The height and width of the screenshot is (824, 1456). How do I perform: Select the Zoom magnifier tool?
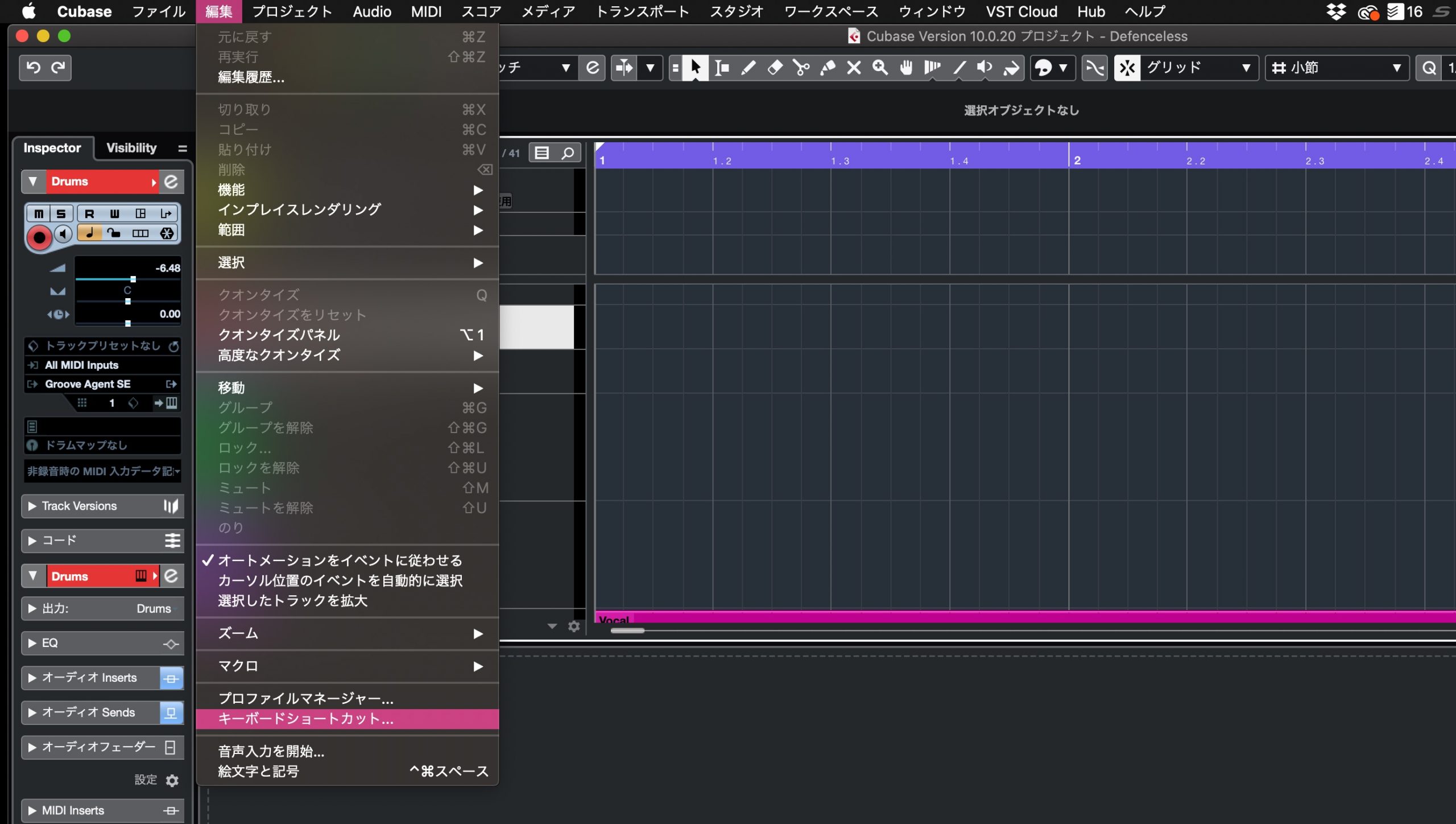click(880, 68)
